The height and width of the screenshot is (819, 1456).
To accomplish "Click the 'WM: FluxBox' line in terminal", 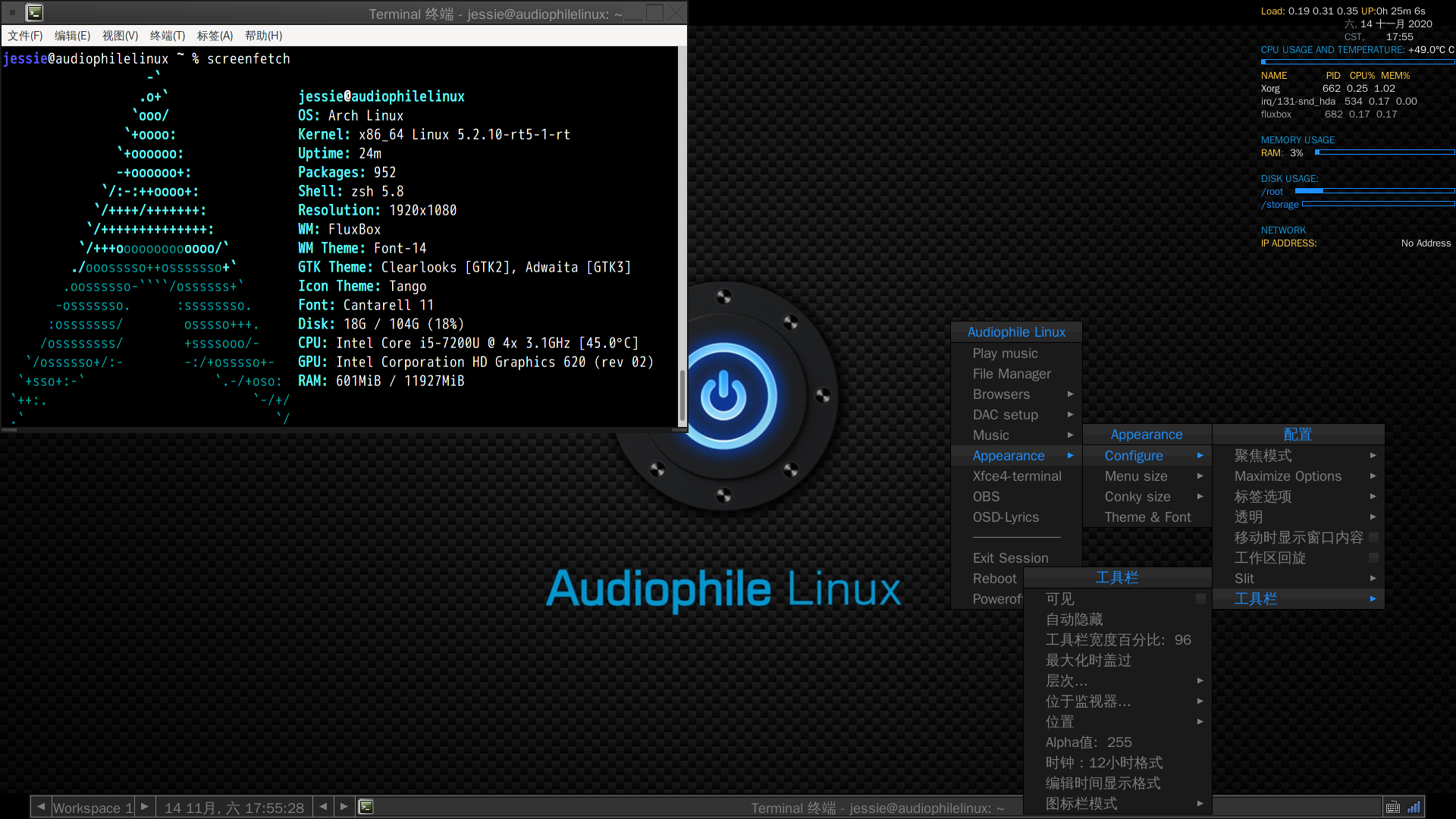I will [x=339, y=229].
